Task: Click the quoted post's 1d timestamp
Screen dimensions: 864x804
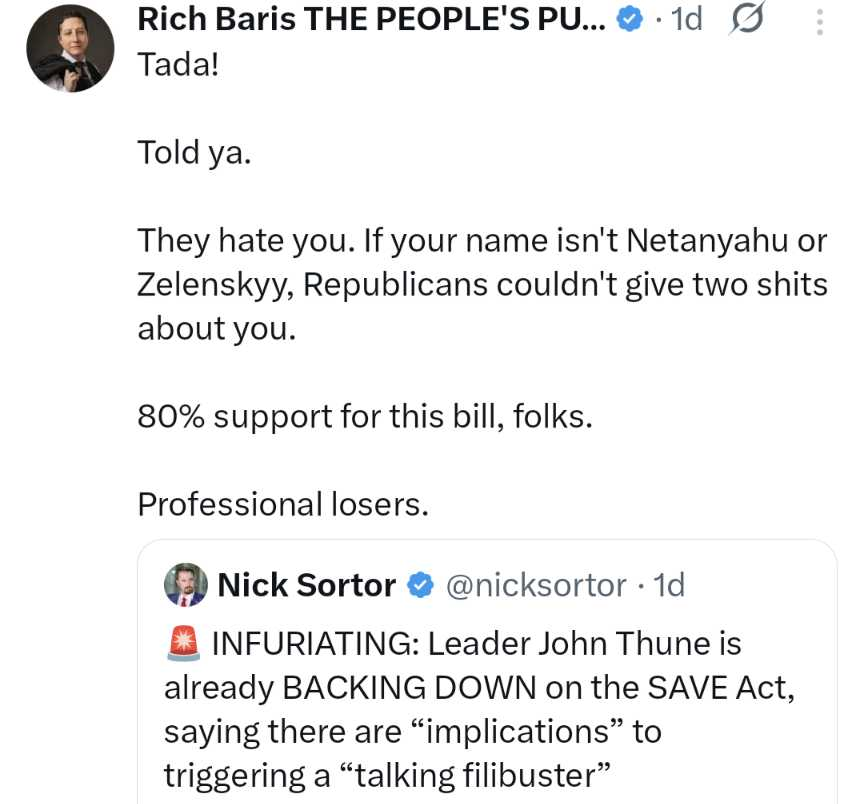Action: (x=669, y=585)
